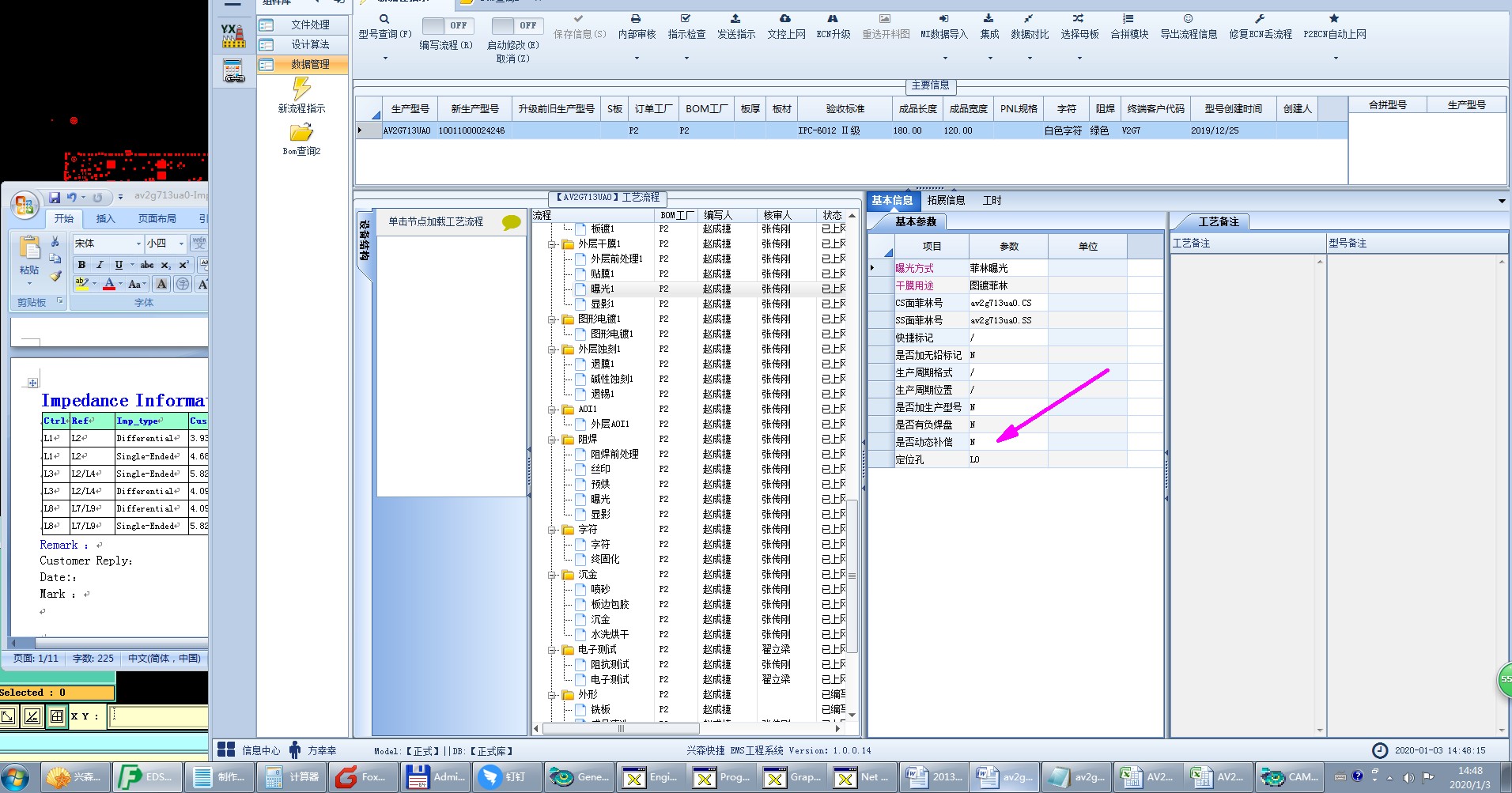Collapse the 外层蚀刻1 folder node
The height and width of the screenshot is (793, 1512).
click(552, 349)
